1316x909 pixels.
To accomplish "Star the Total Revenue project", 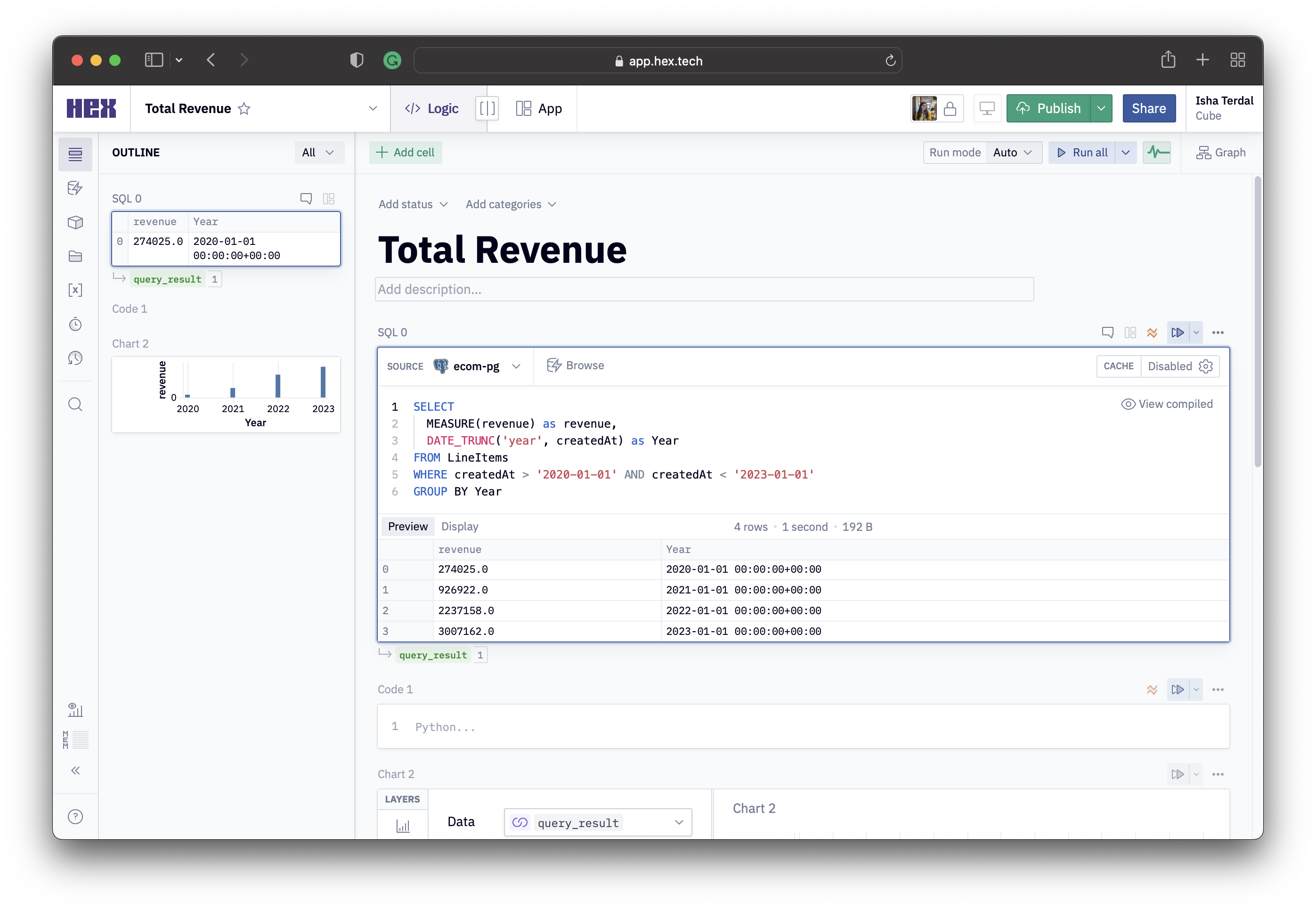I will [244, 109].
